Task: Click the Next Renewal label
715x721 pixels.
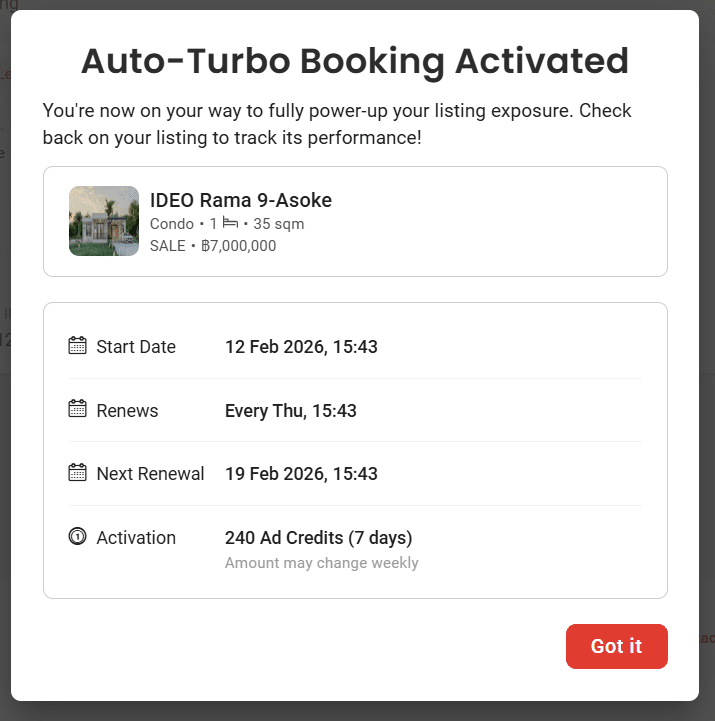Action: (x=150, y=474)
